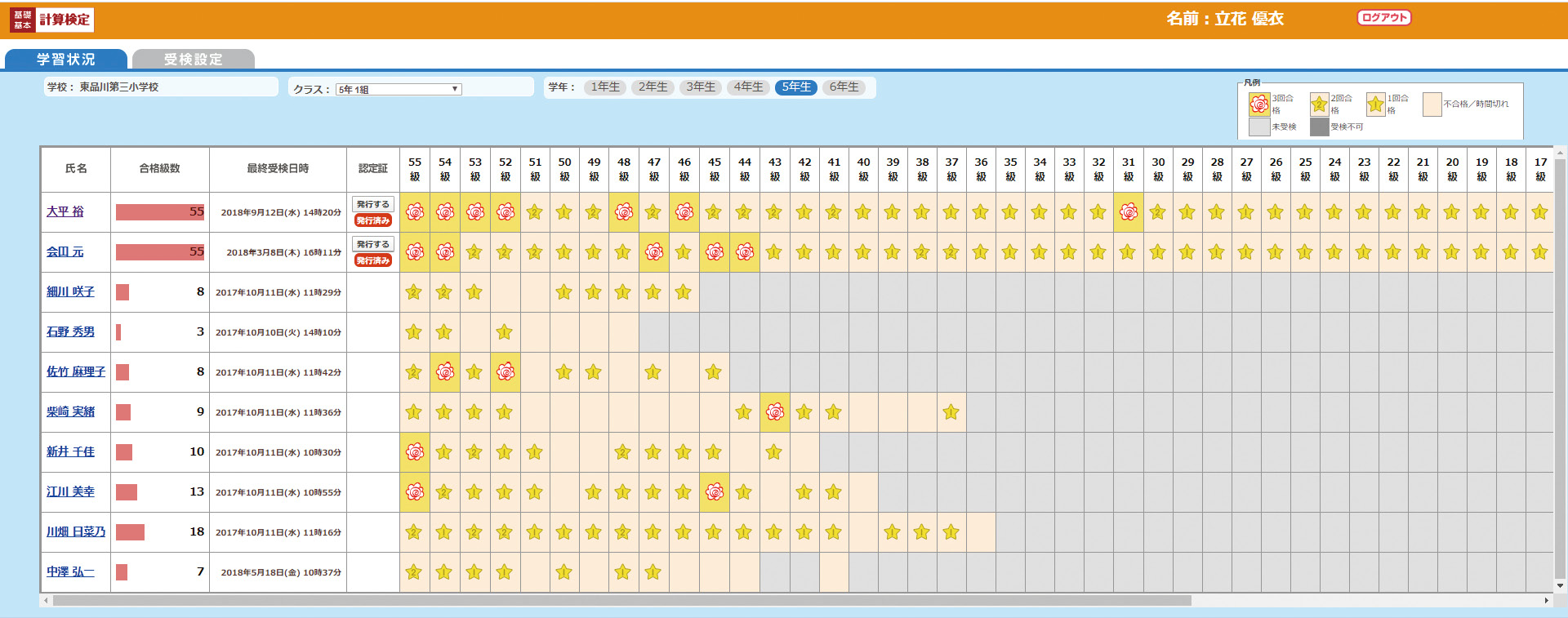Click 発行する button for 大平 裕
The image size is (1568, 618).
pos(373,204)
